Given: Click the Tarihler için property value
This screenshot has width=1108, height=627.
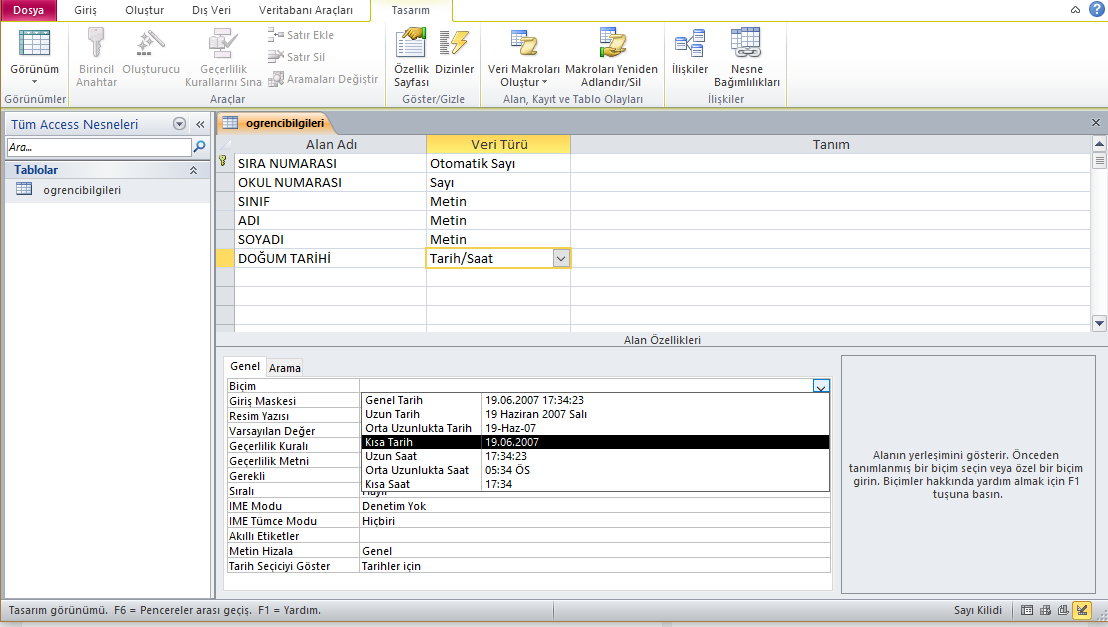Looking at the screenshot, I should point(595,566).
